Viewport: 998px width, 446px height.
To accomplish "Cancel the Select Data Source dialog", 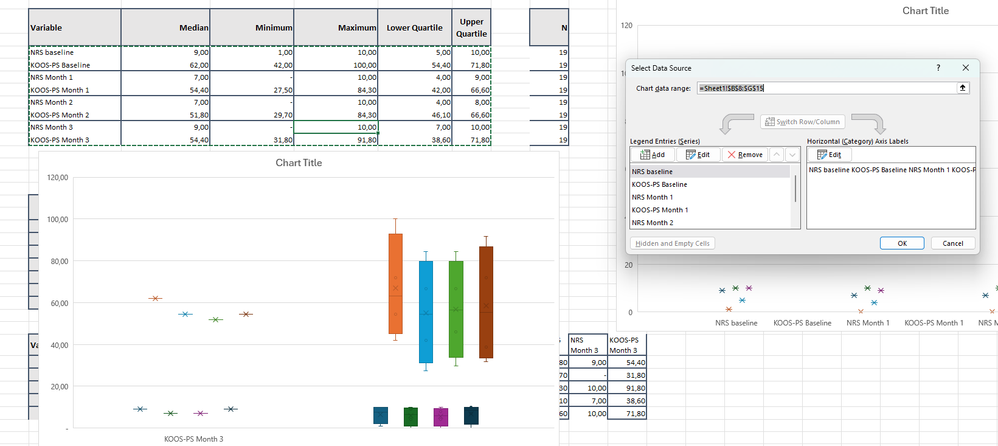I will (953, 243).
